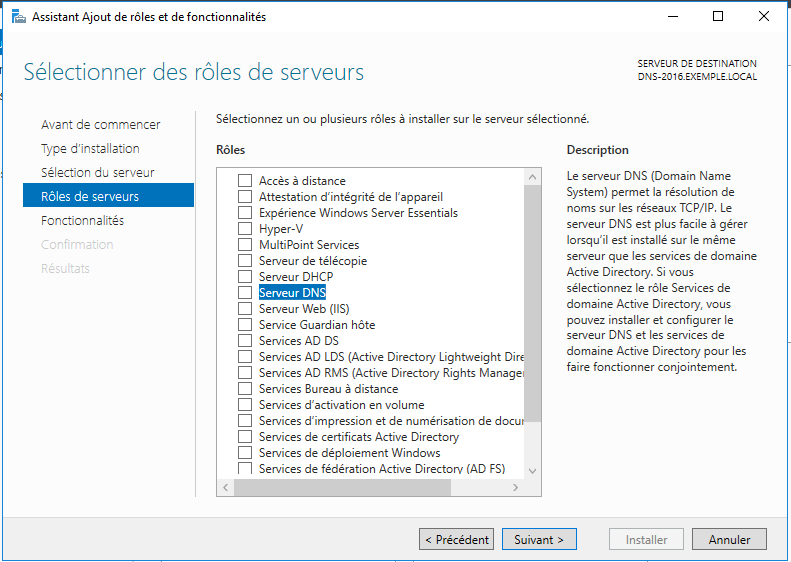The width and height of the screenshot is (791, 562).
Task: Tick the Serveur Web (IIS) checkbox
Action: point(245,309)
